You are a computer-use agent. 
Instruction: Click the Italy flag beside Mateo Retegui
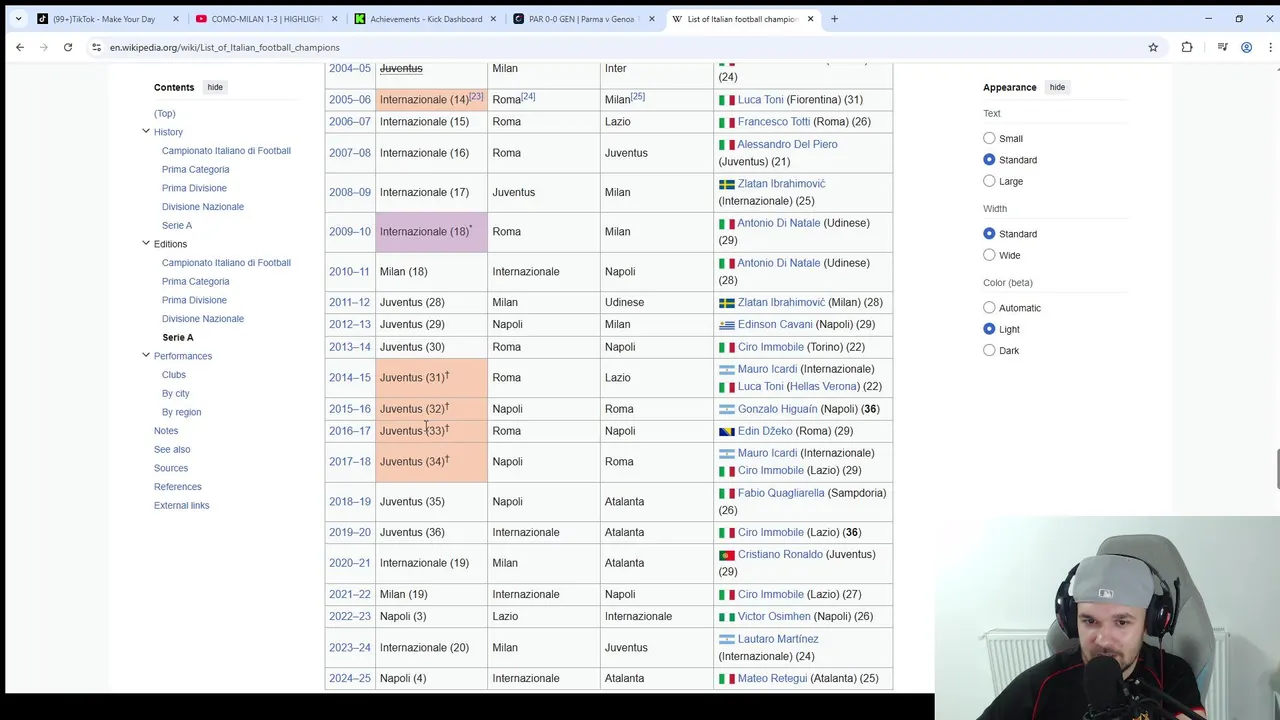[x=727, y=679]
